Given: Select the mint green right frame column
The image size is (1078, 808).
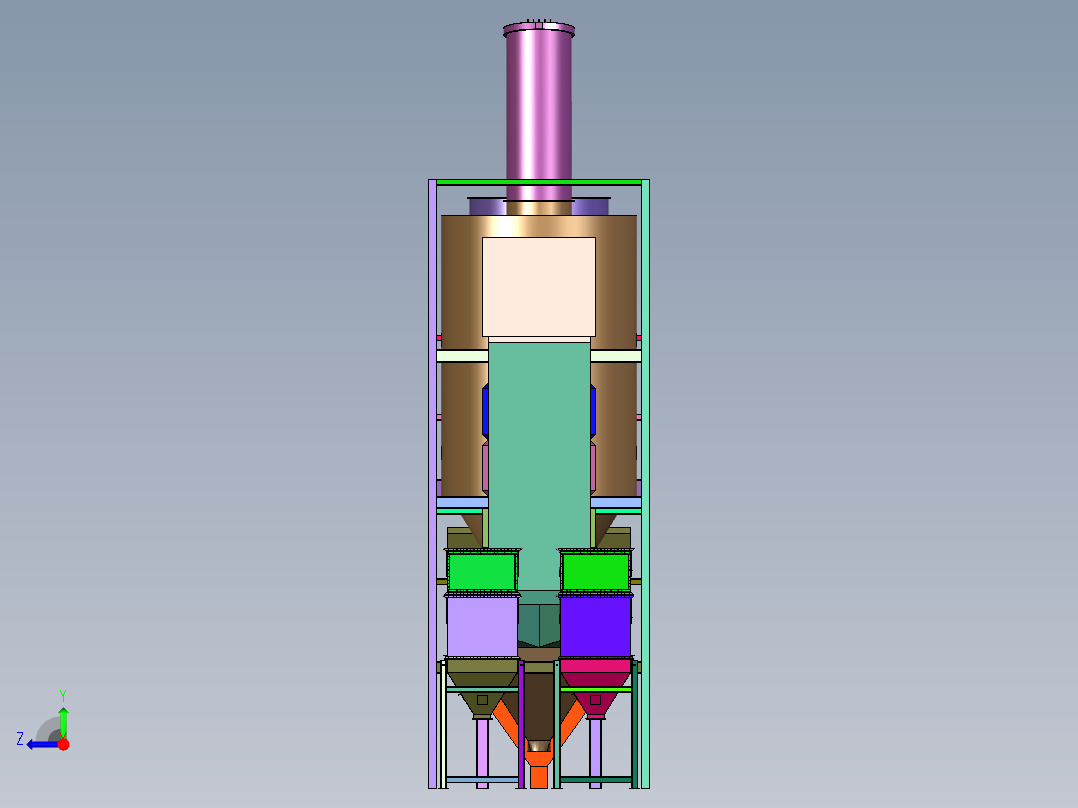Looking at the screenshot, I should point(646,483).
